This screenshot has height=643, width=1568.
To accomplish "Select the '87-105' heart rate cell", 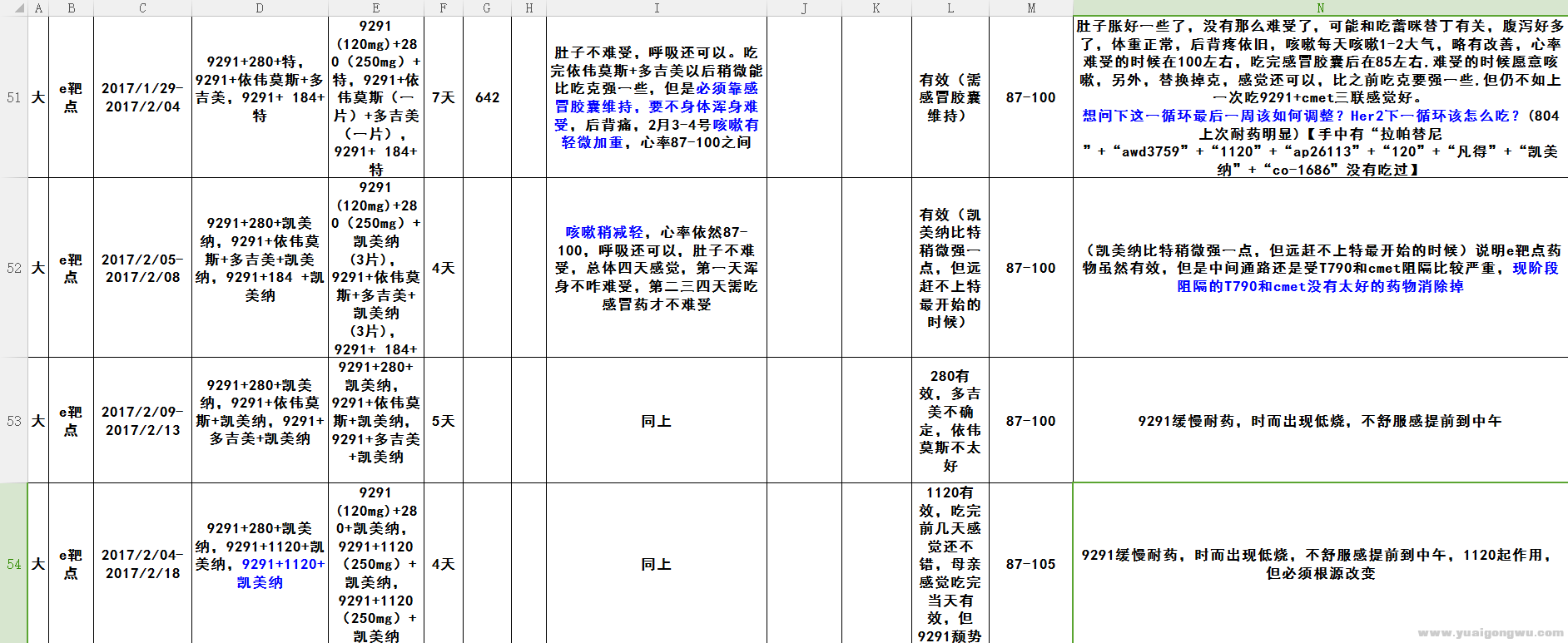I will tap(1031, 563).
